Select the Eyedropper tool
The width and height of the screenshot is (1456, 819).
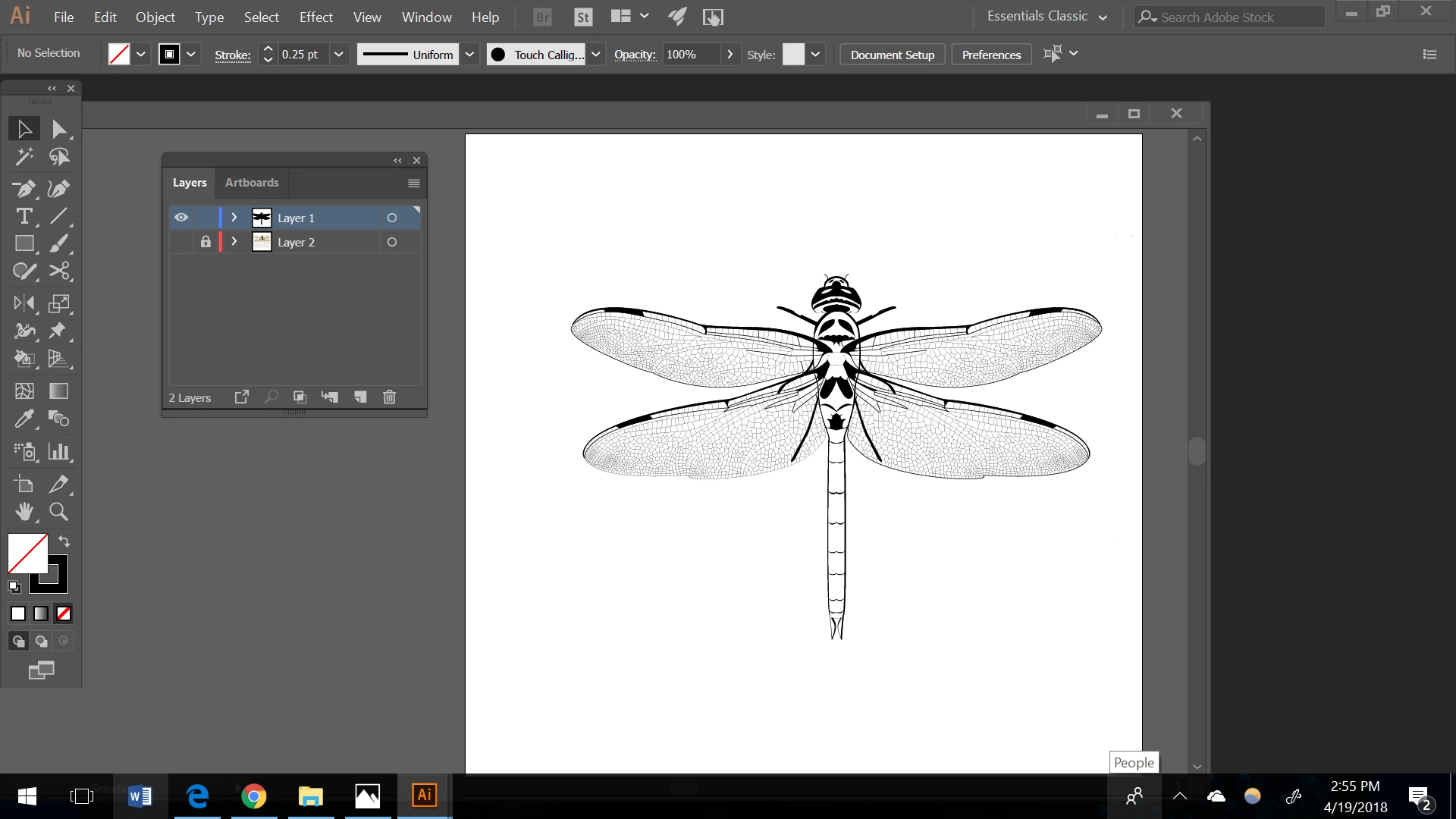[24, 419]
